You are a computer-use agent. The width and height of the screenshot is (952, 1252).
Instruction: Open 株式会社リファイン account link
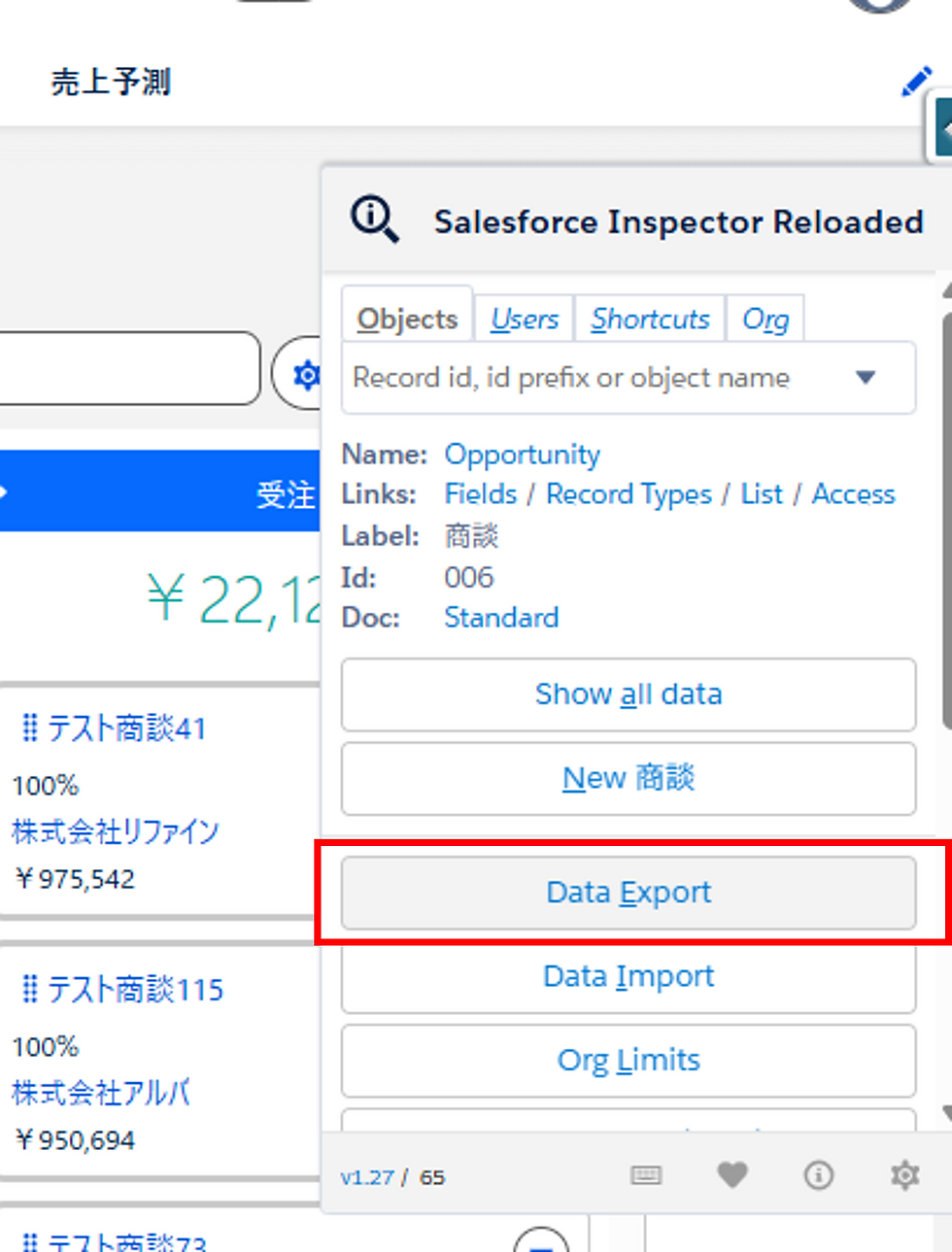pos(115,831)
